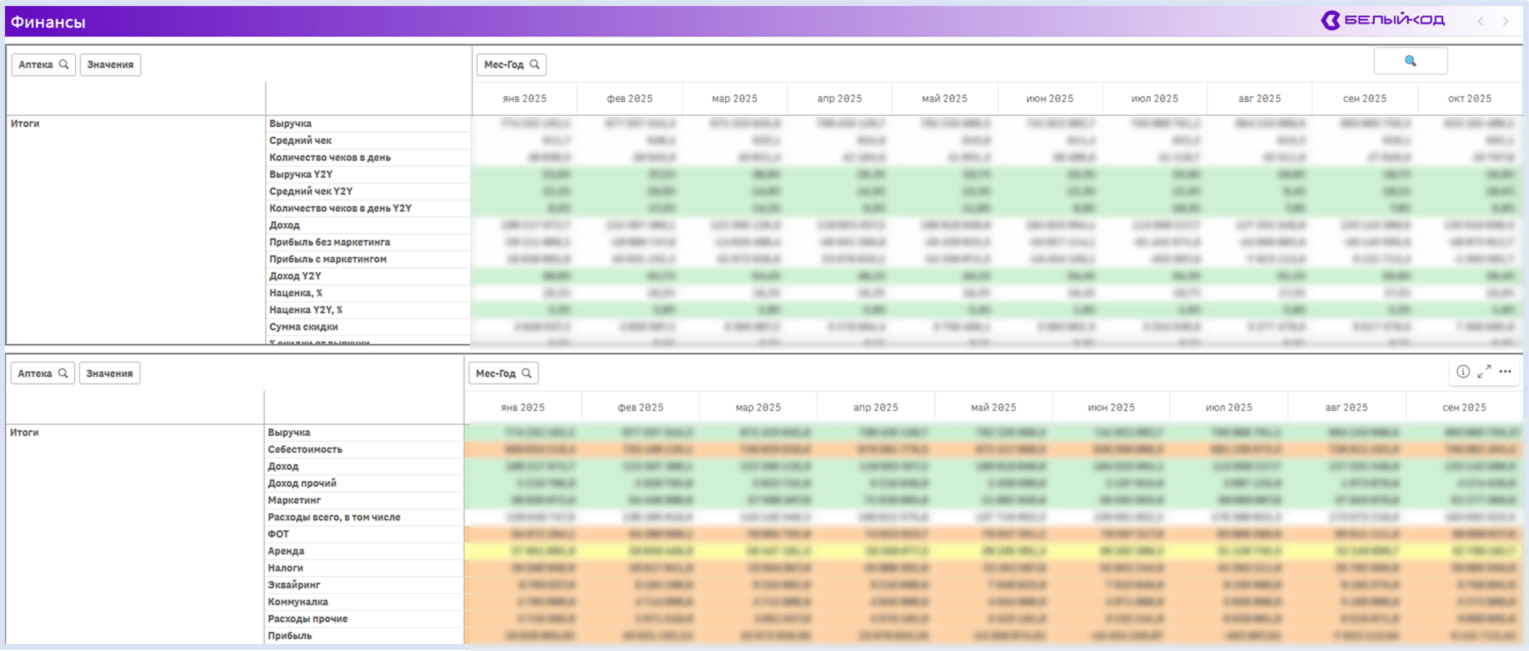This screenshot has height=651, width=1529.
Task: Click Аренда row label in lower table
Action: pos(286,551)
